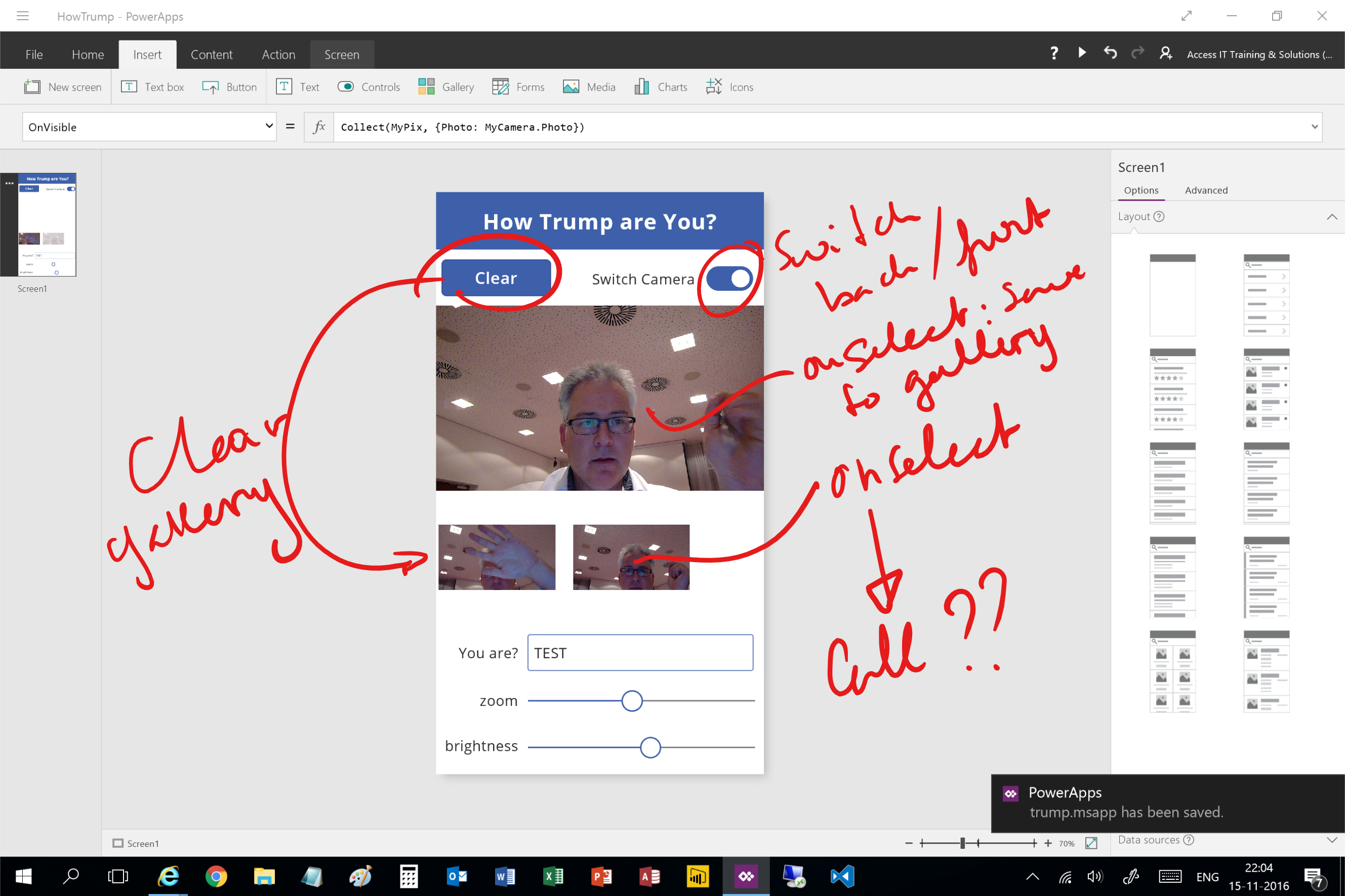Open the Controls insert menu
Viewport: 1345px width, 896px height.
(369, 87)
